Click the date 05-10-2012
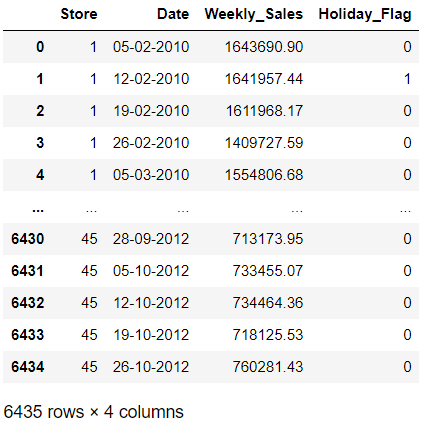The image size is (427, 421). [x=151, y=271]
